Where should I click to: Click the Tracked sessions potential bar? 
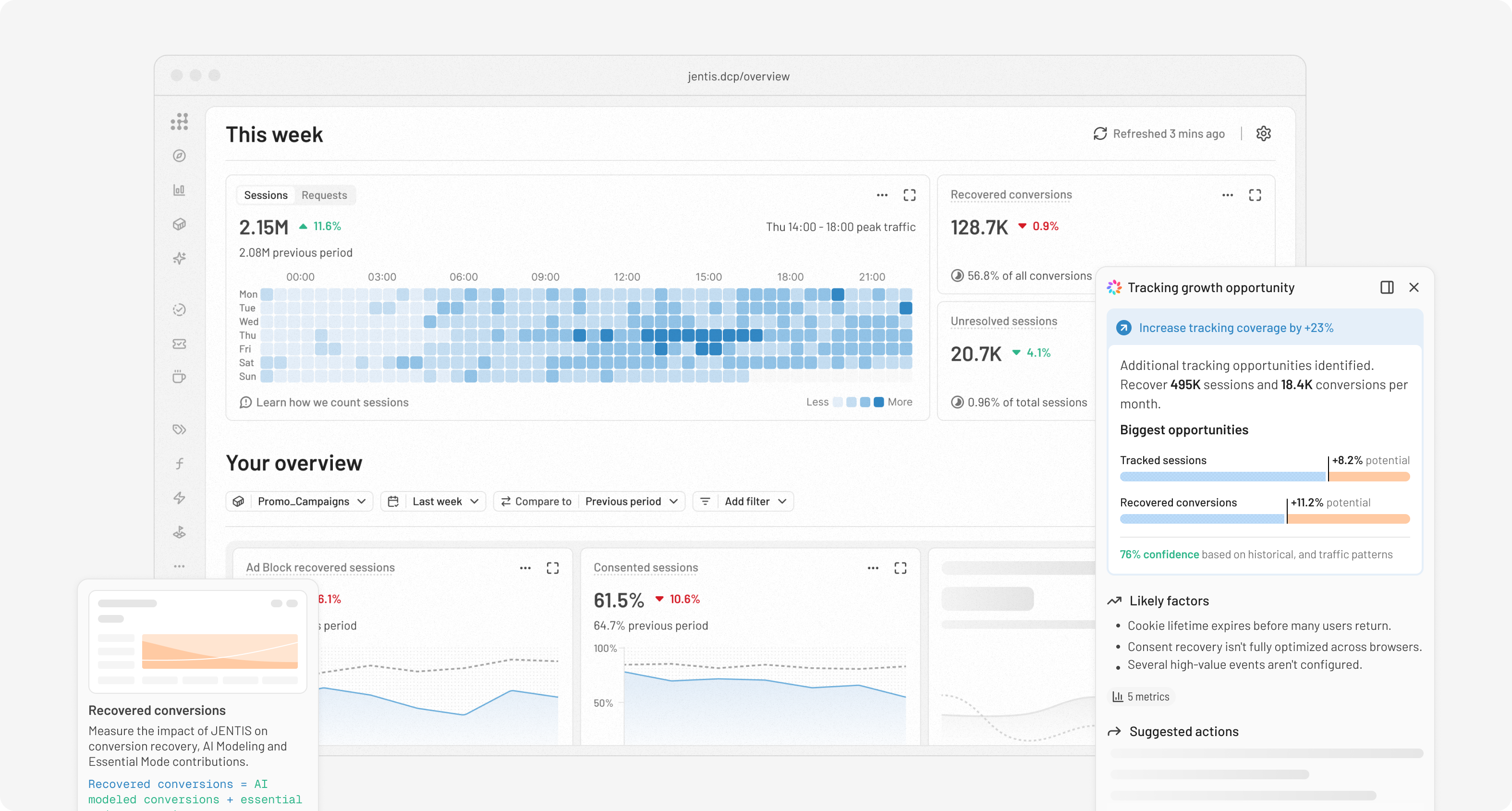(x=1264, y=476)
